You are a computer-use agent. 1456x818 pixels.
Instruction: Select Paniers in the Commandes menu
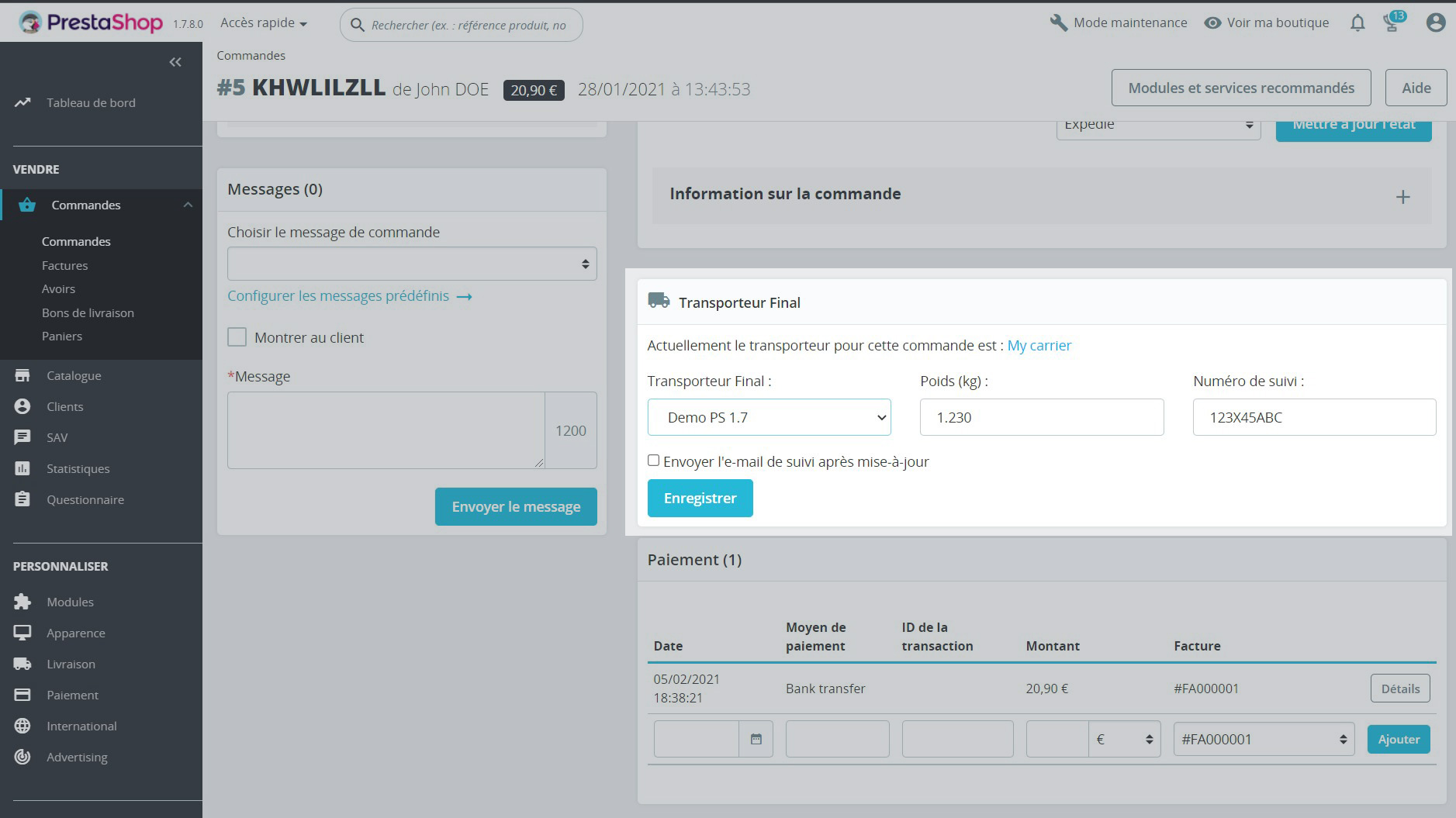(62, 336)
